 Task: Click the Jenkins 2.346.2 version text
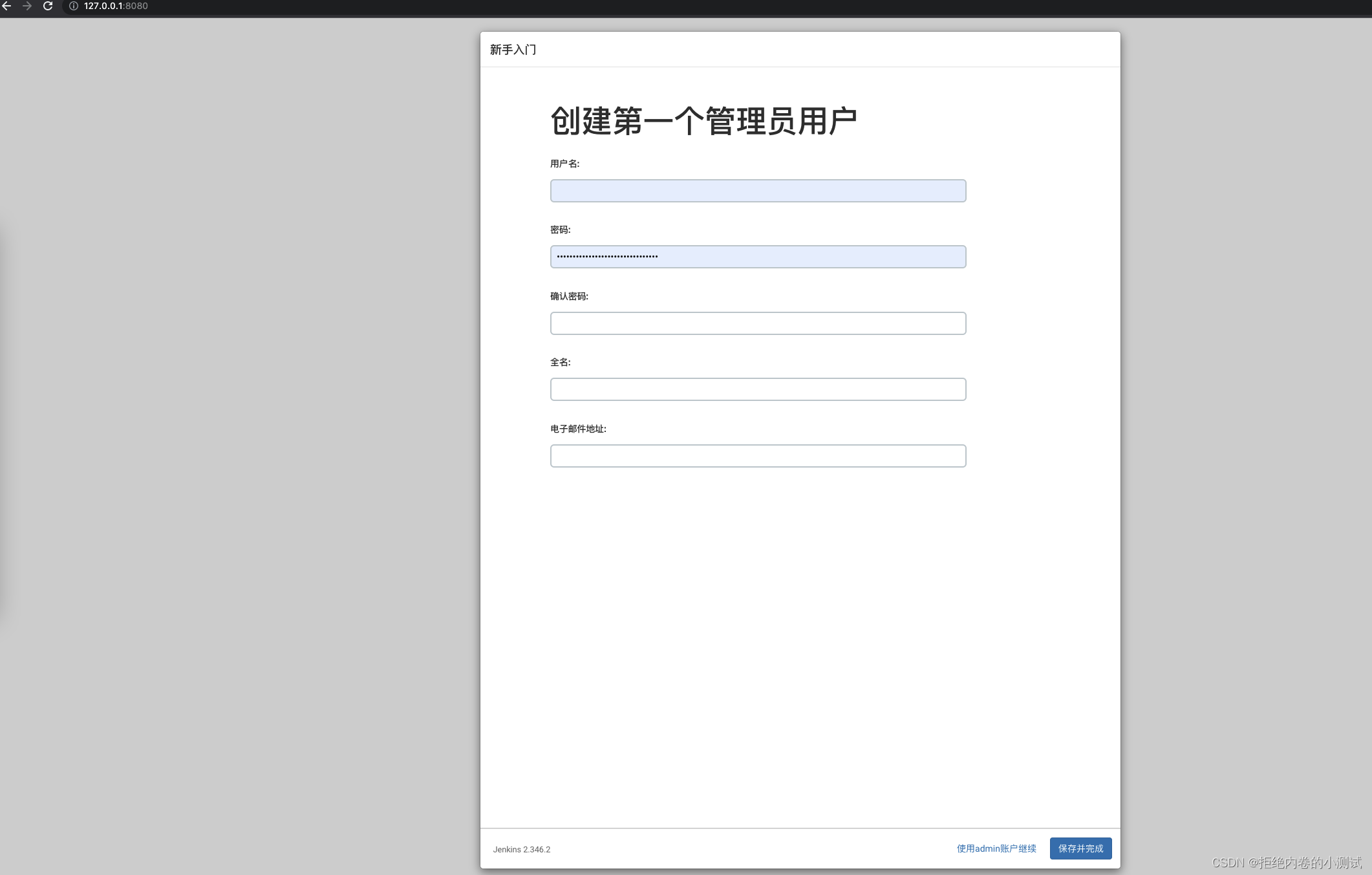(x=522, y=849)
